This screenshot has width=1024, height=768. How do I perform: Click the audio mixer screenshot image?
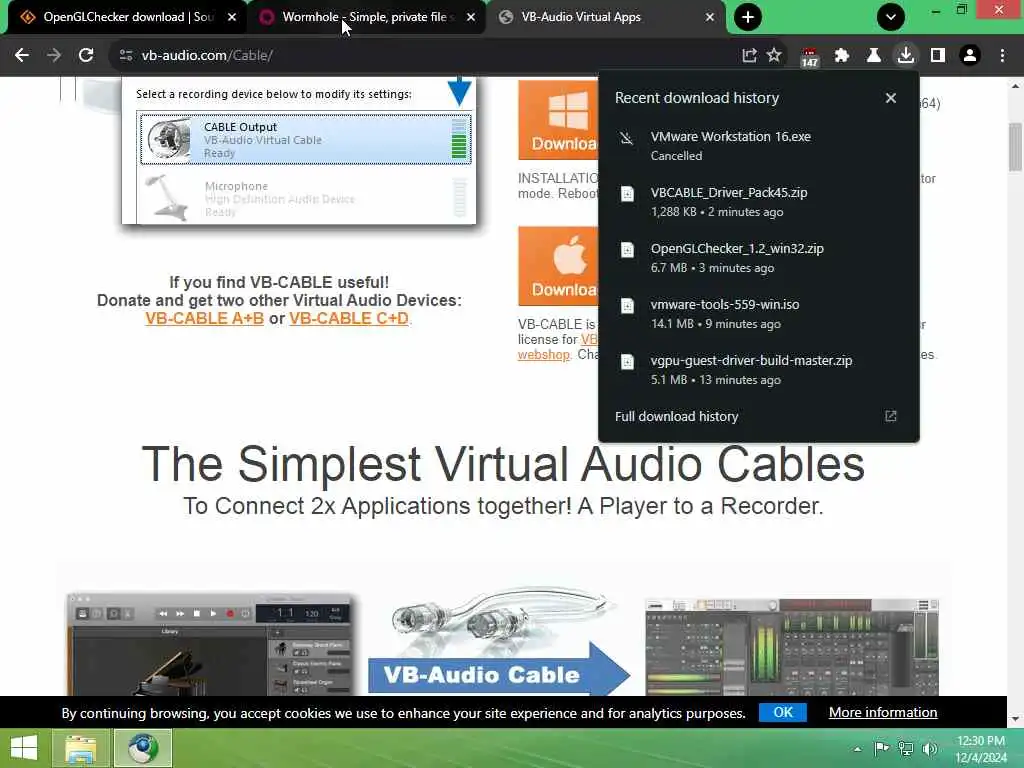pyautogui.click(x=792, y=647)
